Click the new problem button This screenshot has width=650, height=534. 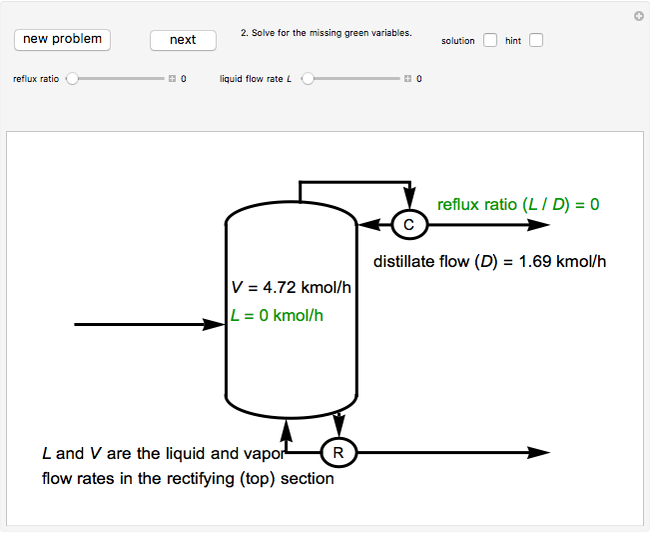point(62,39)
